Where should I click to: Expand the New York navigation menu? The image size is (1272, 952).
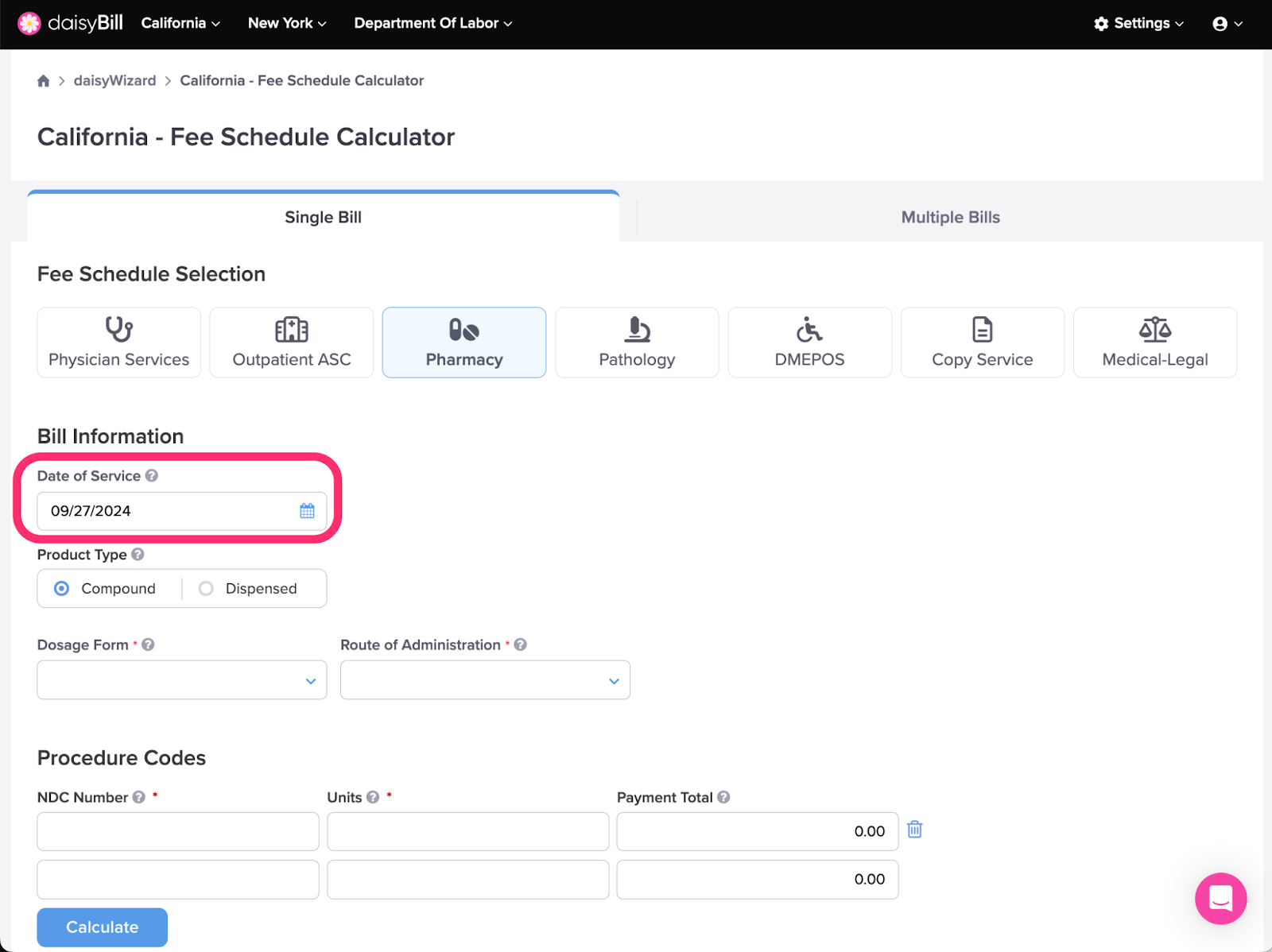[287, 24]
